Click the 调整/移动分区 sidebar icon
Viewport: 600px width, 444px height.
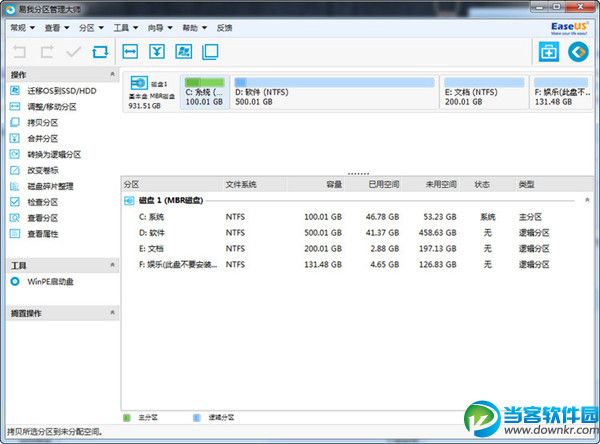[x=15, y=106]
